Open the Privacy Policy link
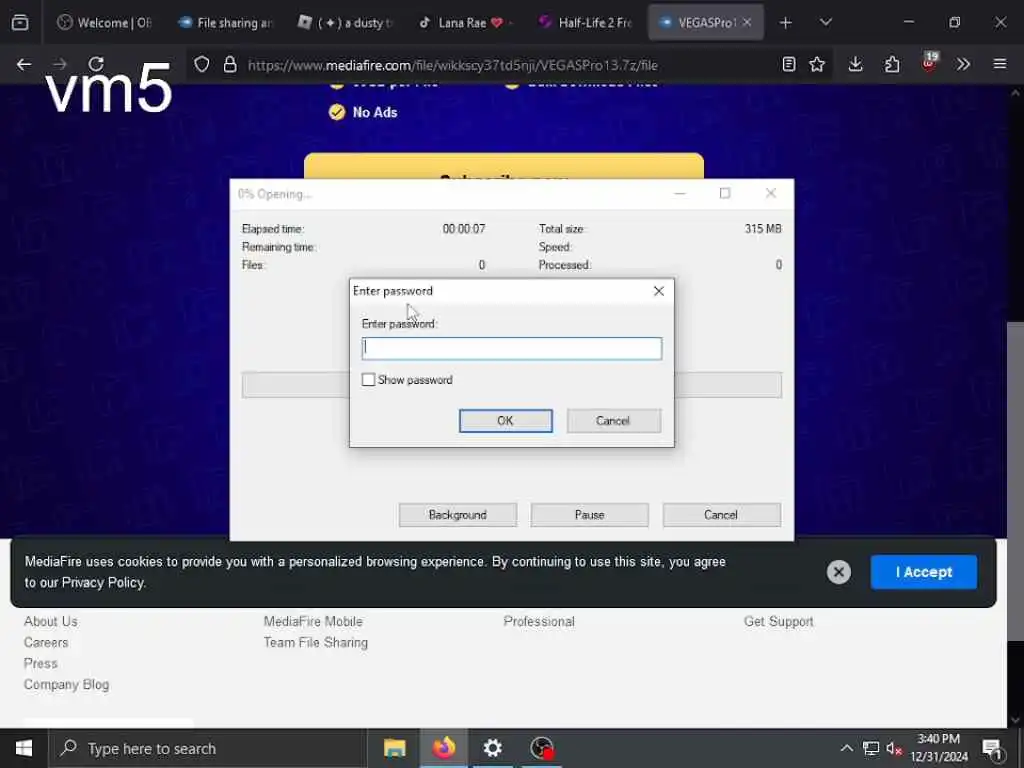Viewport: 1024px width, 768px height. [x=103, y=583]
